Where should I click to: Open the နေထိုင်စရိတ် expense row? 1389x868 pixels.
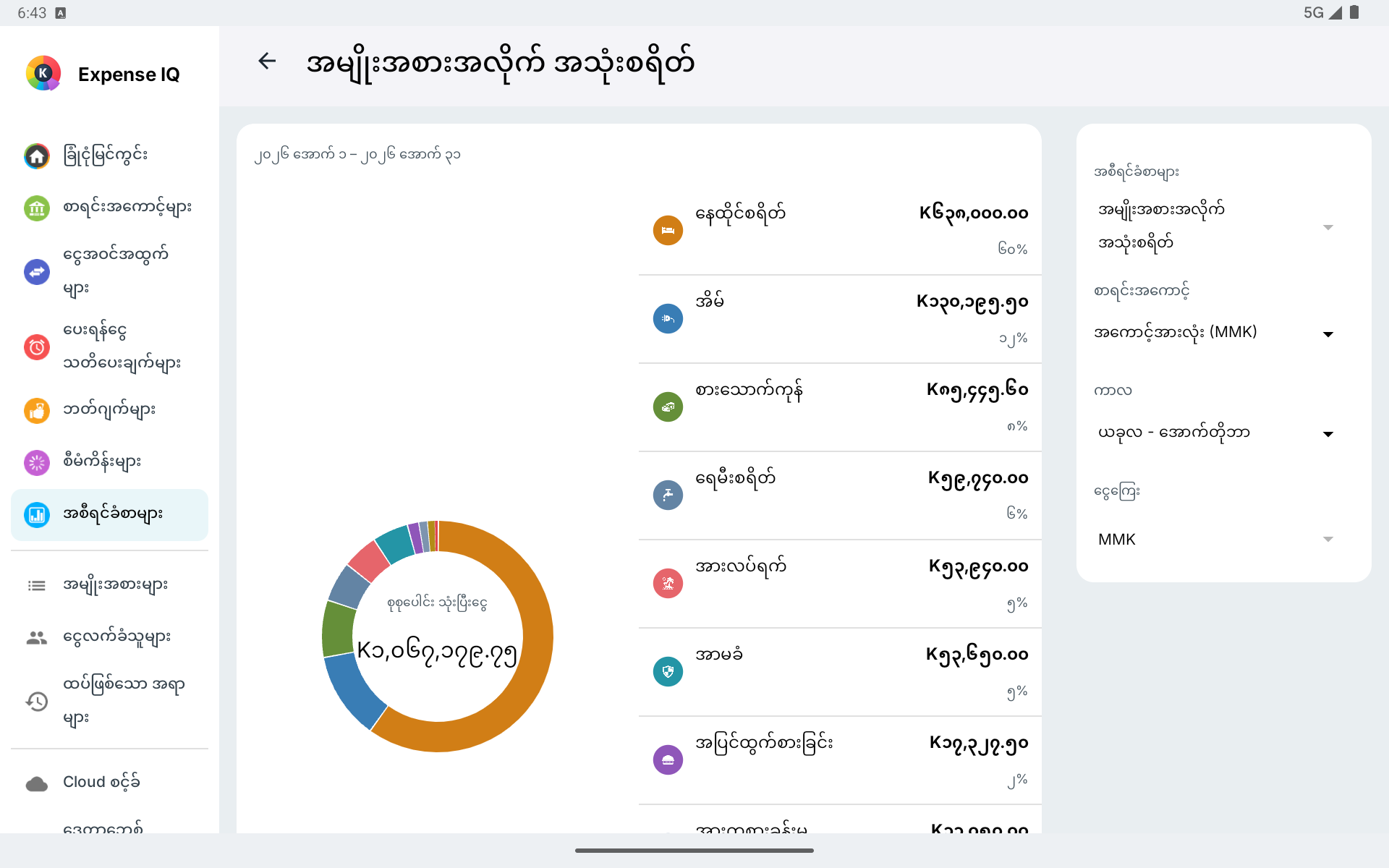(840, 231)
